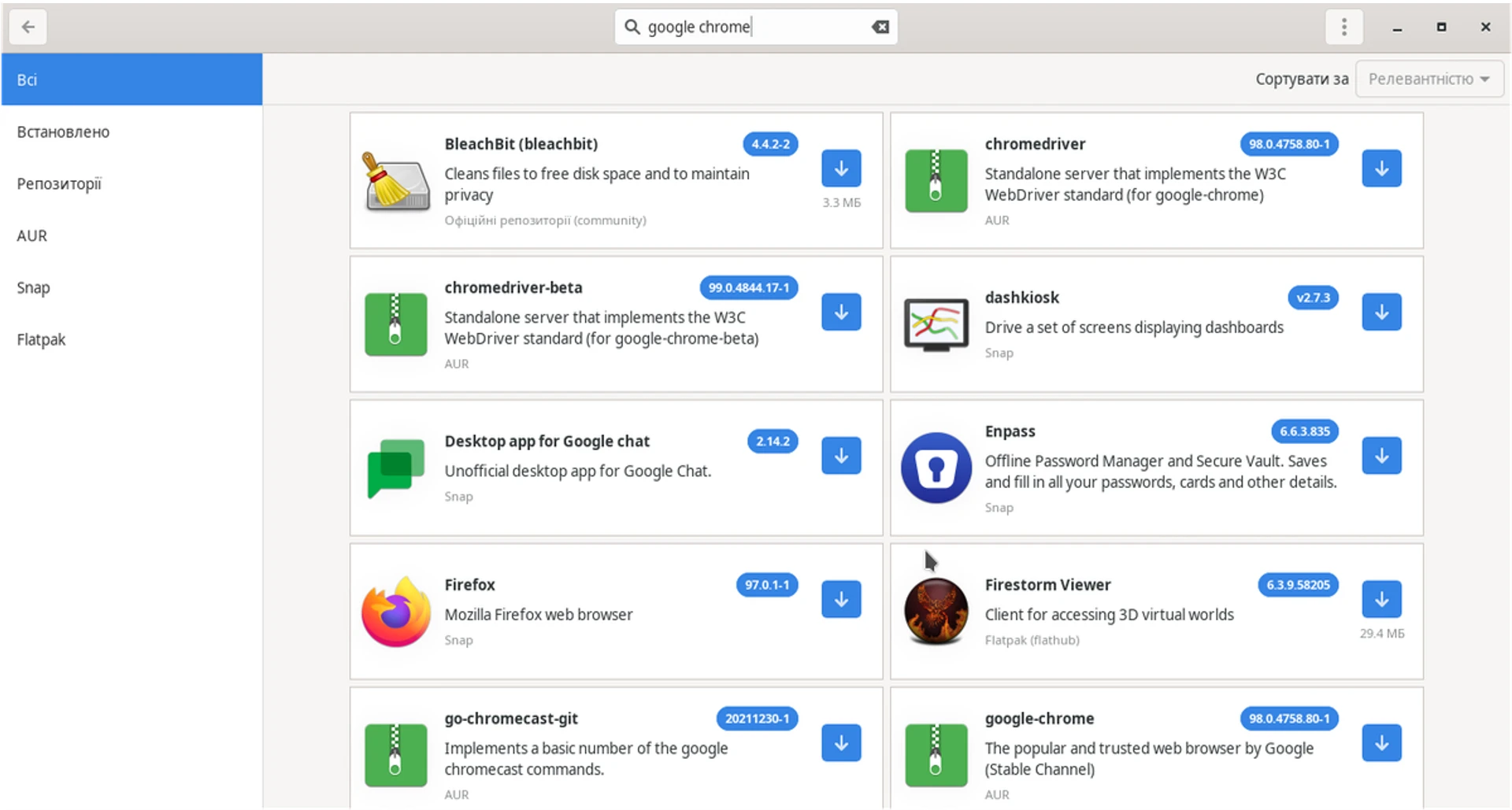Clear the search field text
This screenshot has height=810, width=1512.
(x=880, y=27)
